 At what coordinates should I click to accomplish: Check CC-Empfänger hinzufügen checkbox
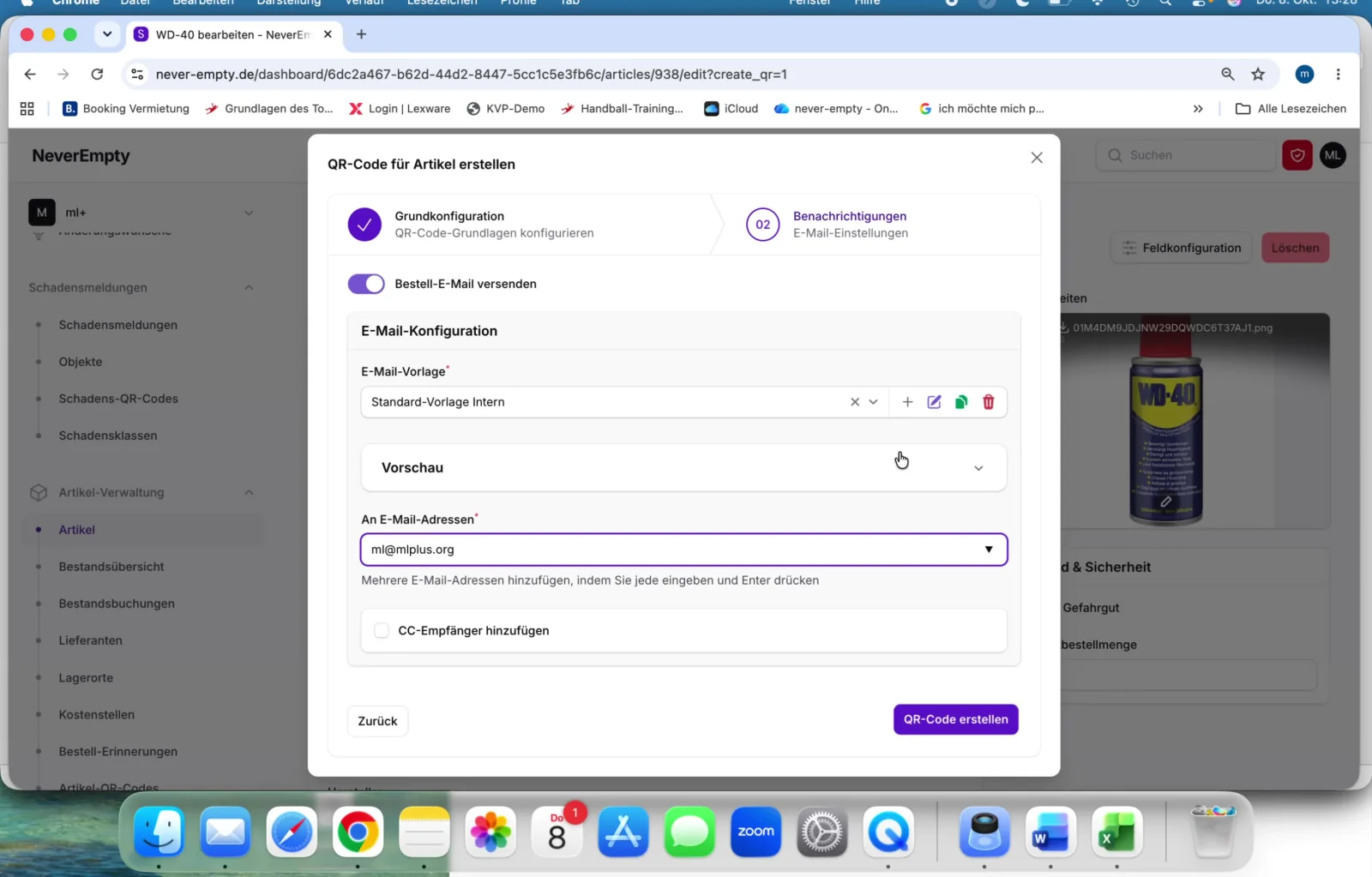(382, 631)
